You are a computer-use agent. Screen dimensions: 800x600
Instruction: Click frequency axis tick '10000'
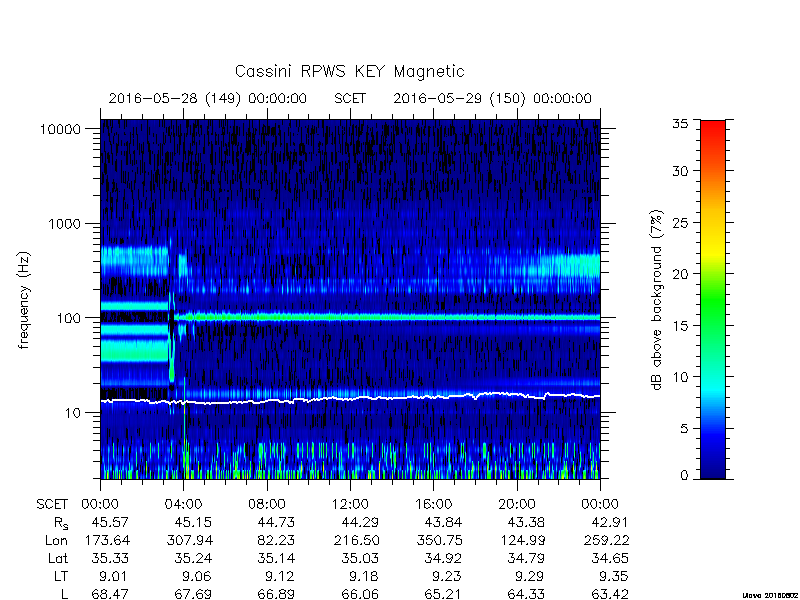point(60,130)
